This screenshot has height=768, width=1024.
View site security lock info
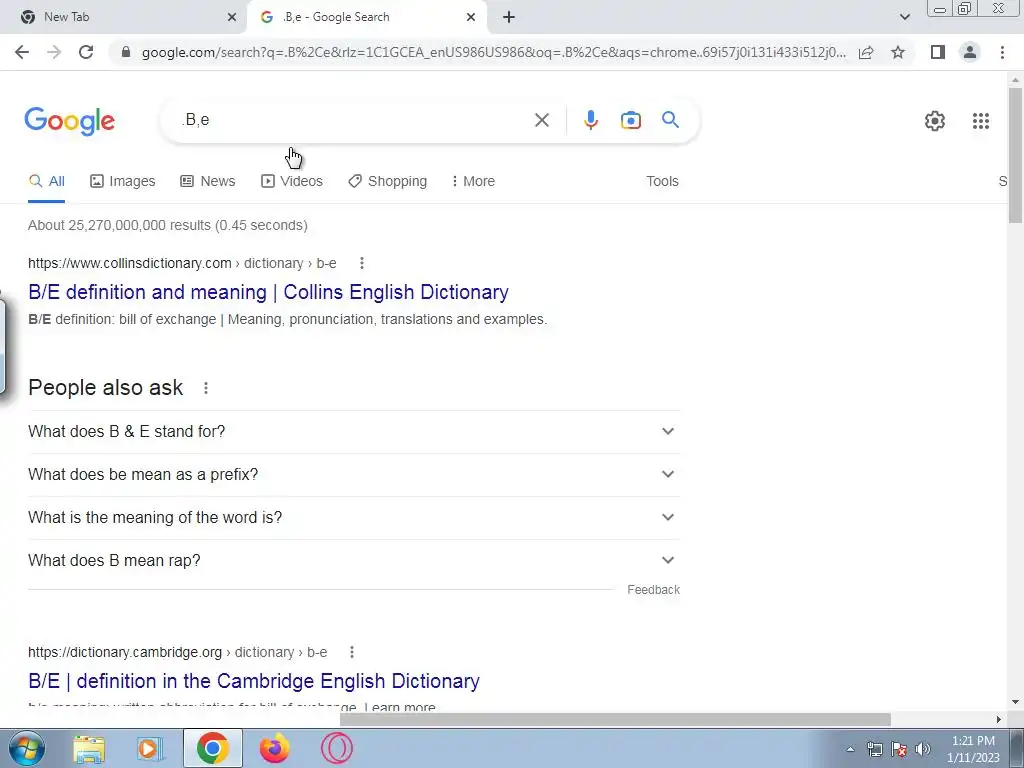coord(126,52)
